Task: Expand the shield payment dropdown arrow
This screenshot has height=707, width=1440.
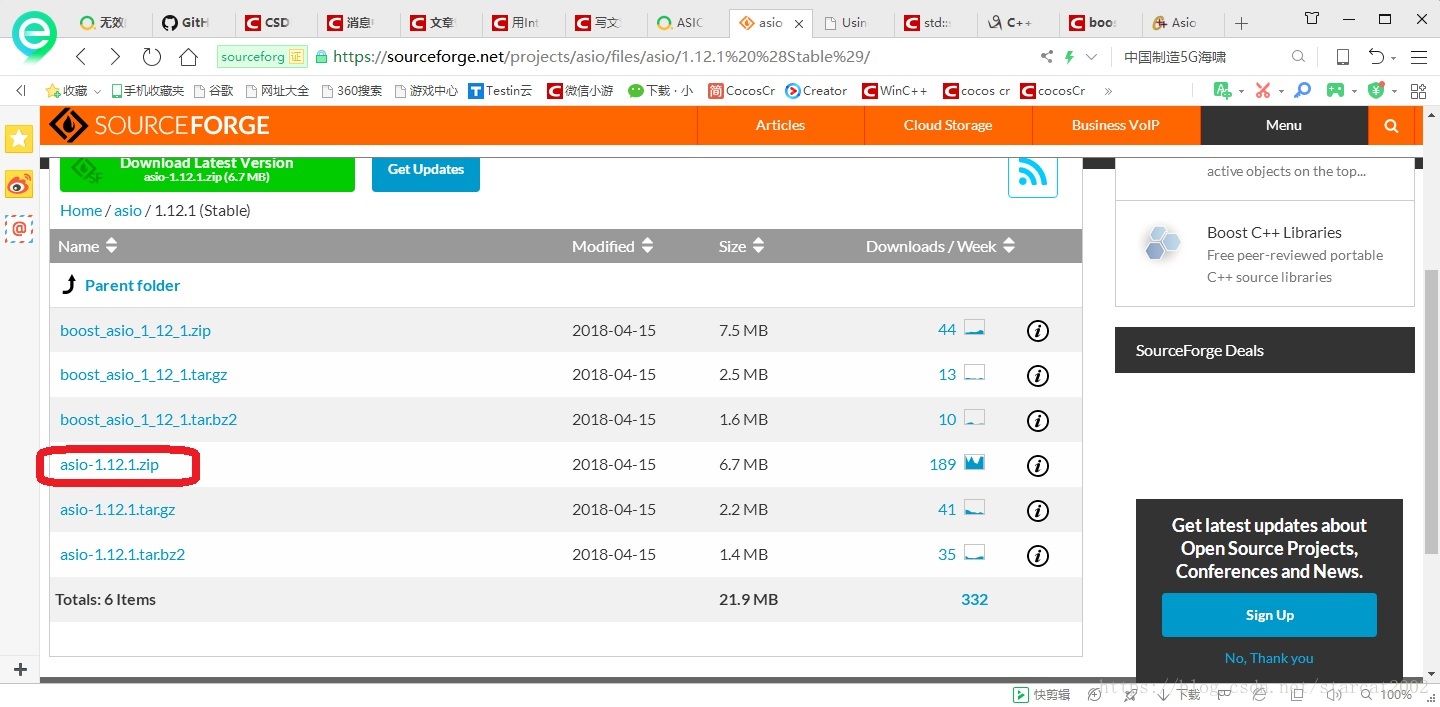Action: (1393, 91)
